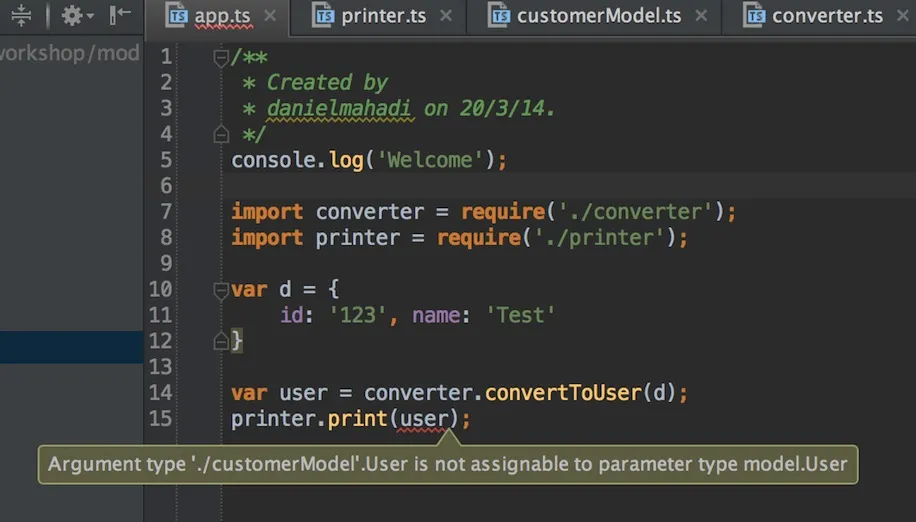Click the fold end marker on line 12

click(x=221, y=340)
